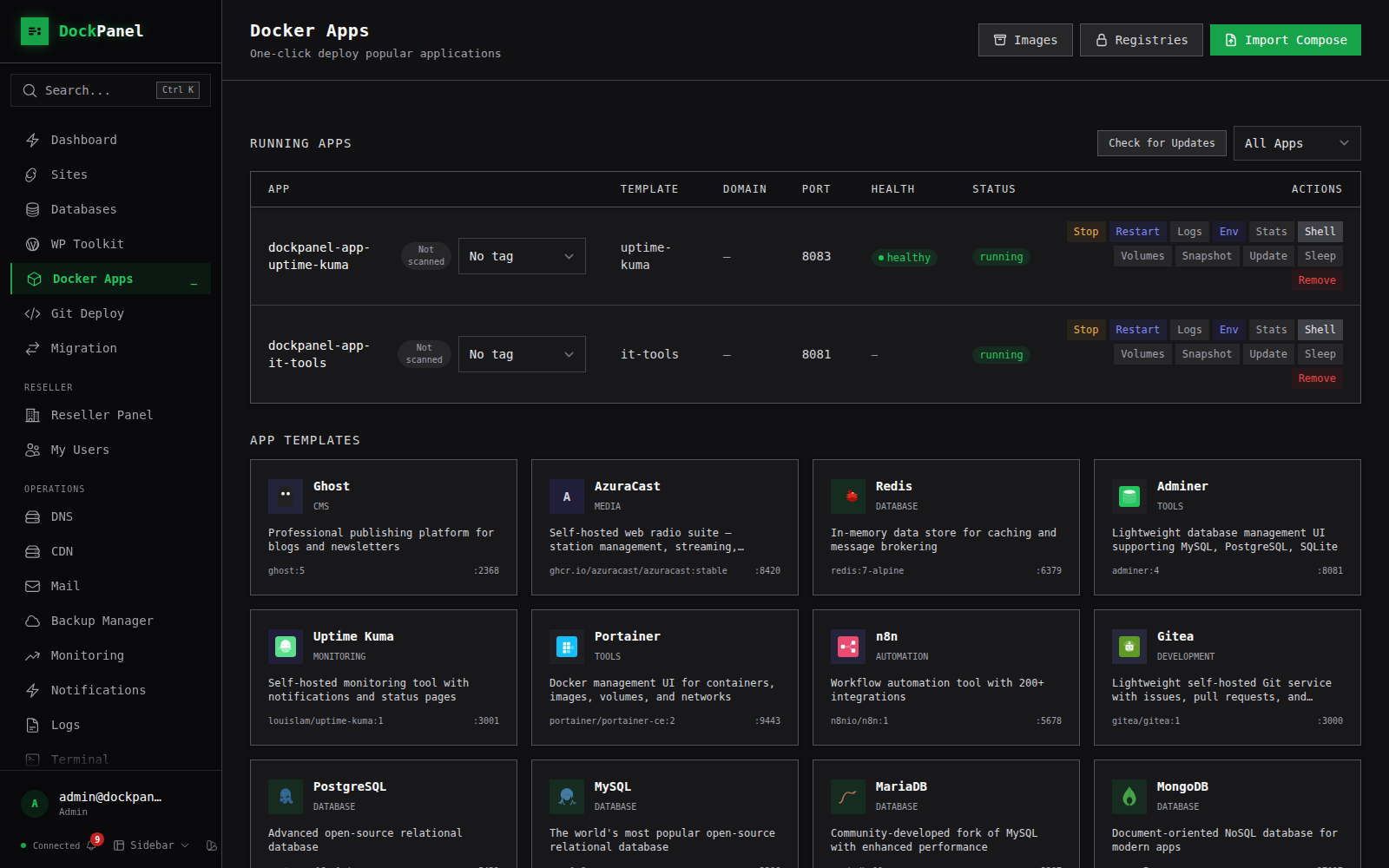Click the Backup Manager cloud icon
This screenshot has width=1389, height=868.
point(33,621)
